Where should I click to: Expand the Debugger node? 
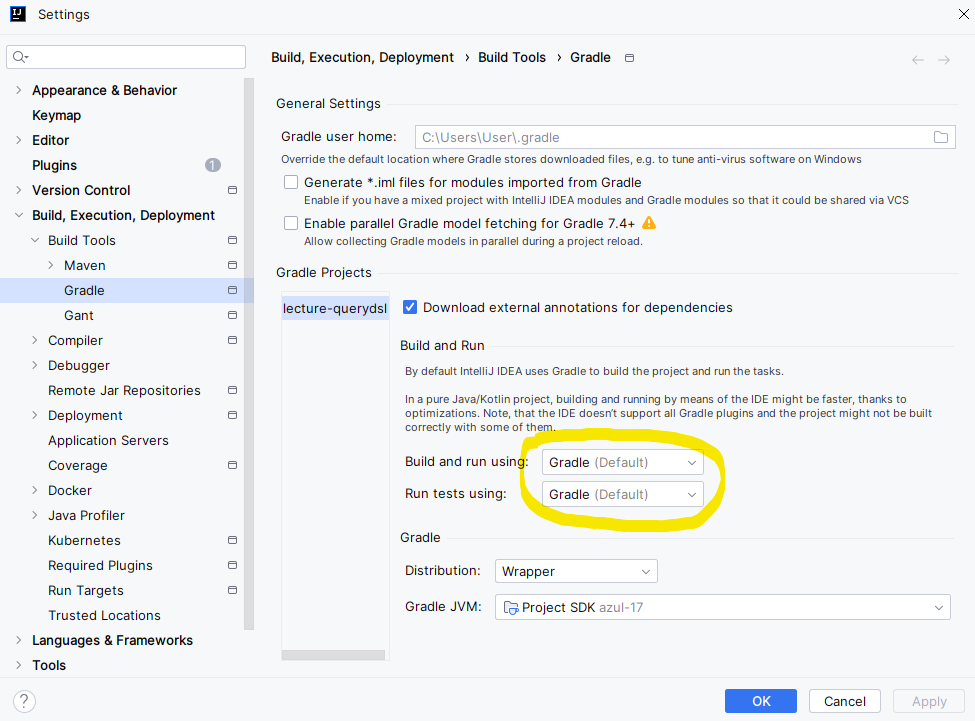35,365
